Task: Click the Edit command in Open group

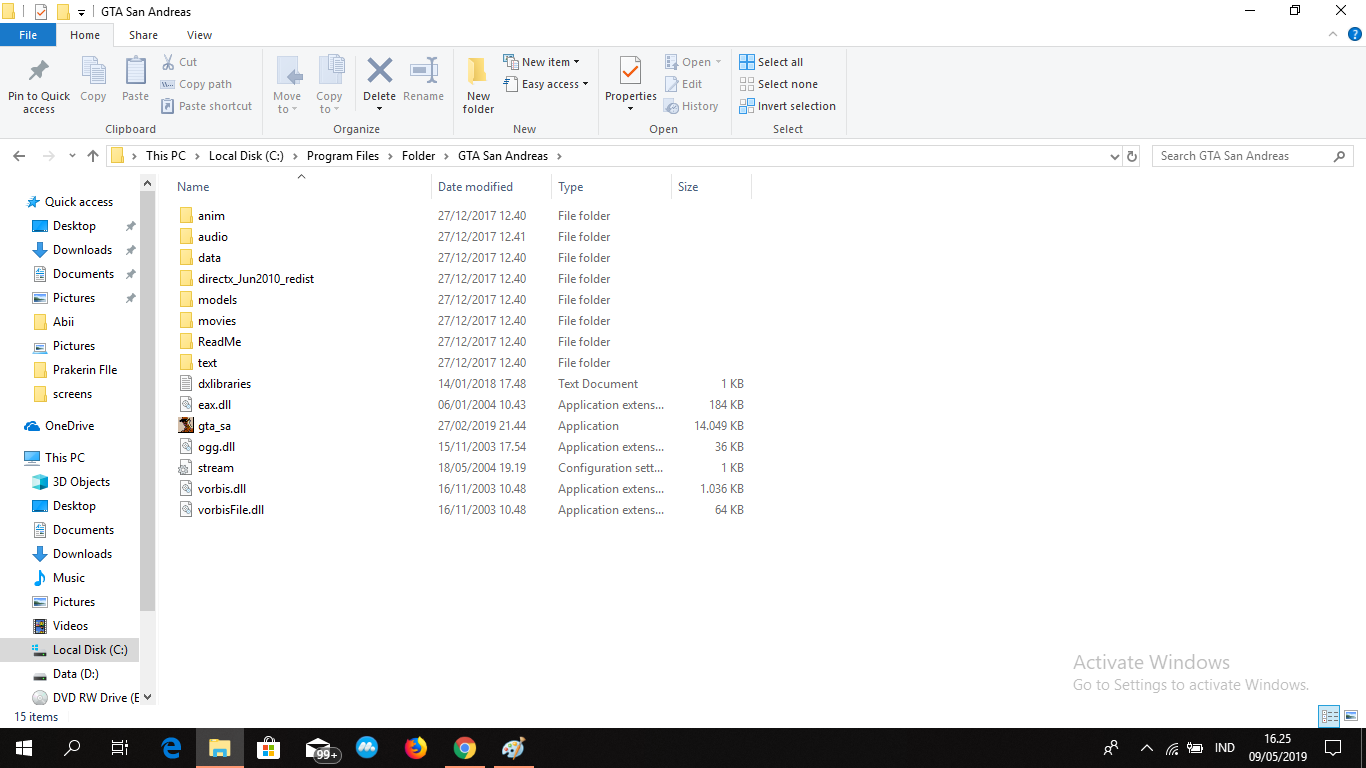Action: (684, 84)
